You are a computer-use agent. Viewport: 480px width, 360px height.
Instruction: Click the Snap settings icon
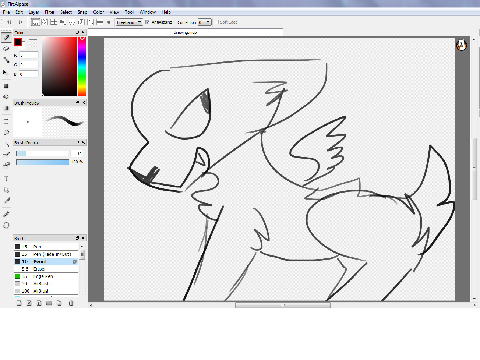pyautogui.click(x=108, y=22)
